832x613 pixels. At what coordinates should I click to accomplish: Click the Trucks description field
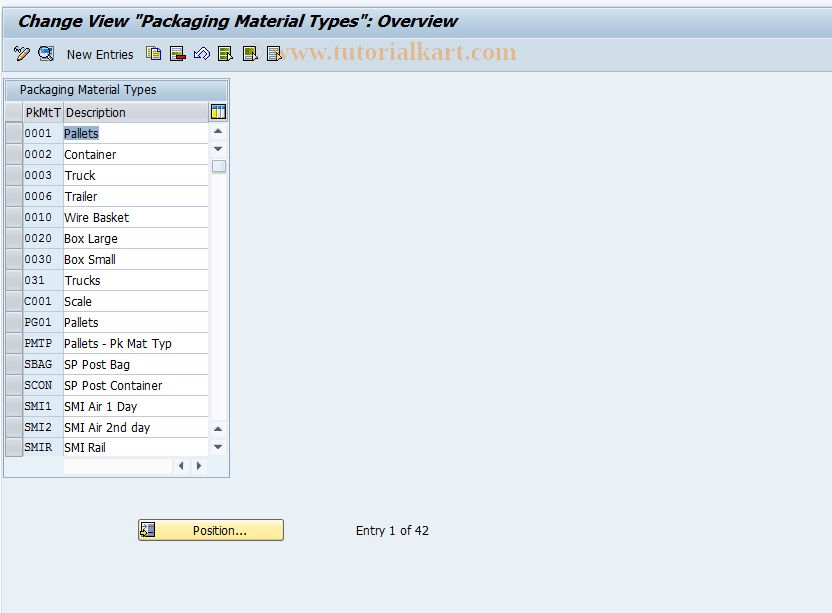coord(136,280)
